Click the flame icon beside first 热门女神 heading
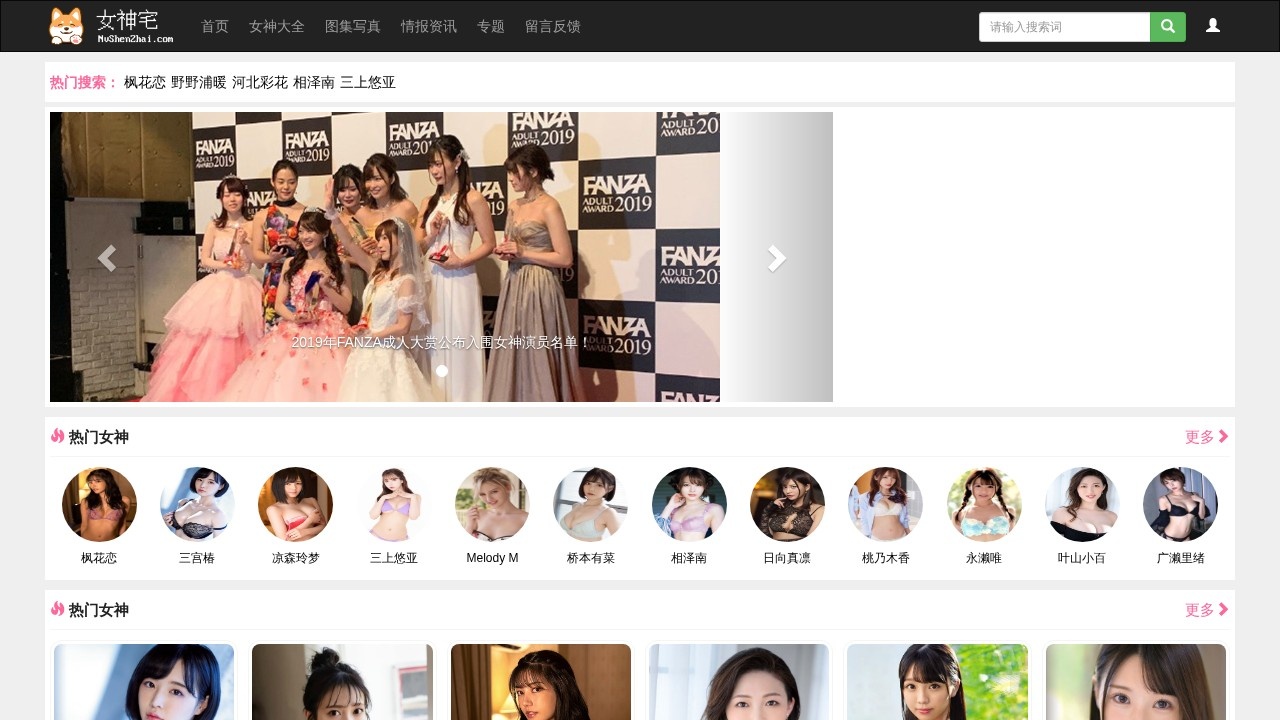Viewport: 1280px width, 720px height. [57, 436]
